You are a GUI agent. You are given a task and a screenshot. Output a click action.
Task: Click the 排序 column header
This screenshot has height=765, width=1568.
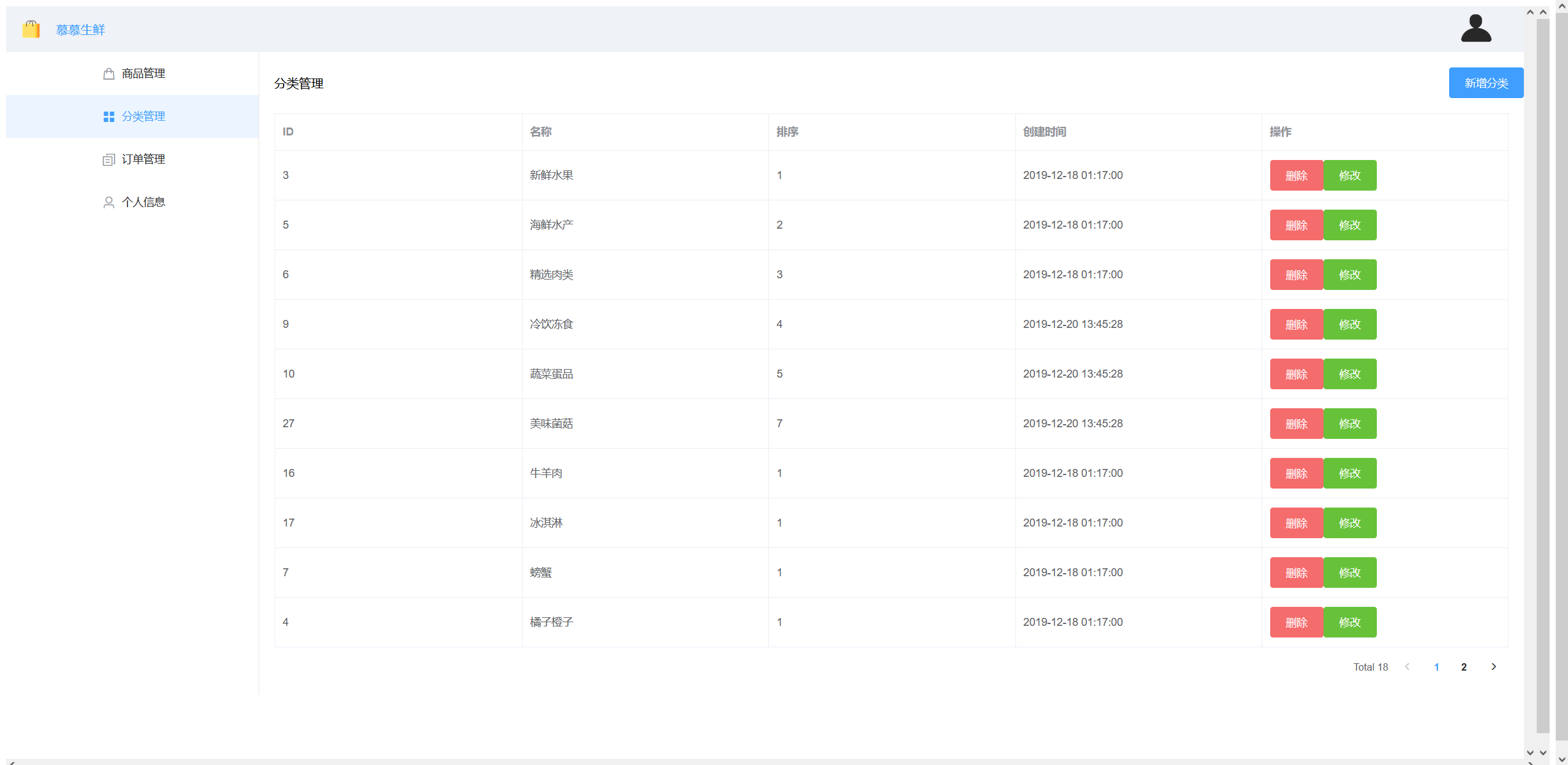click(892, 132)
